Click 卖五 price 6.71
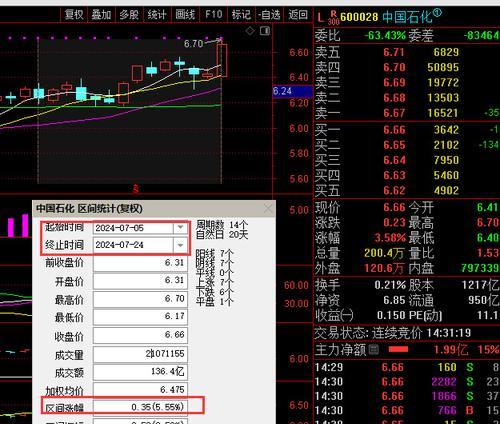The image size is (500, 424). (x=394, y=52)
